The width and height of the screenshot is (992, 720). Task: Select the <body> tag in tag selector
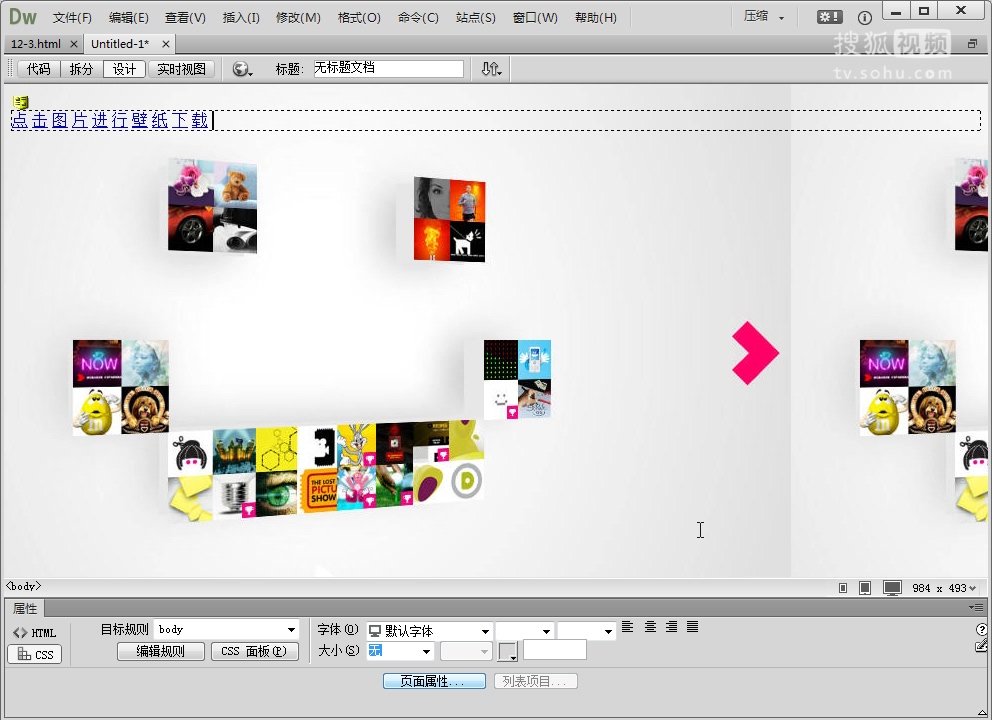[x=23, y=587]
